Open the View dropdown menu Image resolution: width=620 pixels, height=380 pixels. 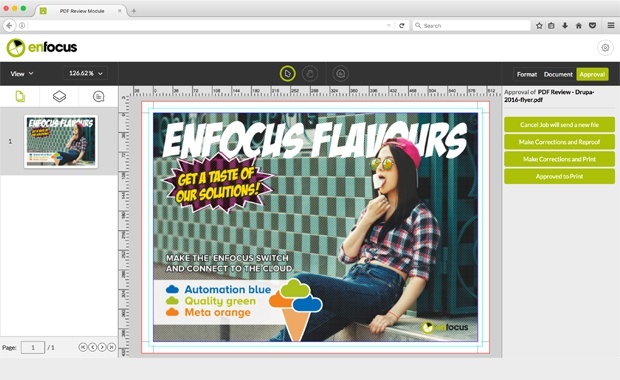[22, 74]
